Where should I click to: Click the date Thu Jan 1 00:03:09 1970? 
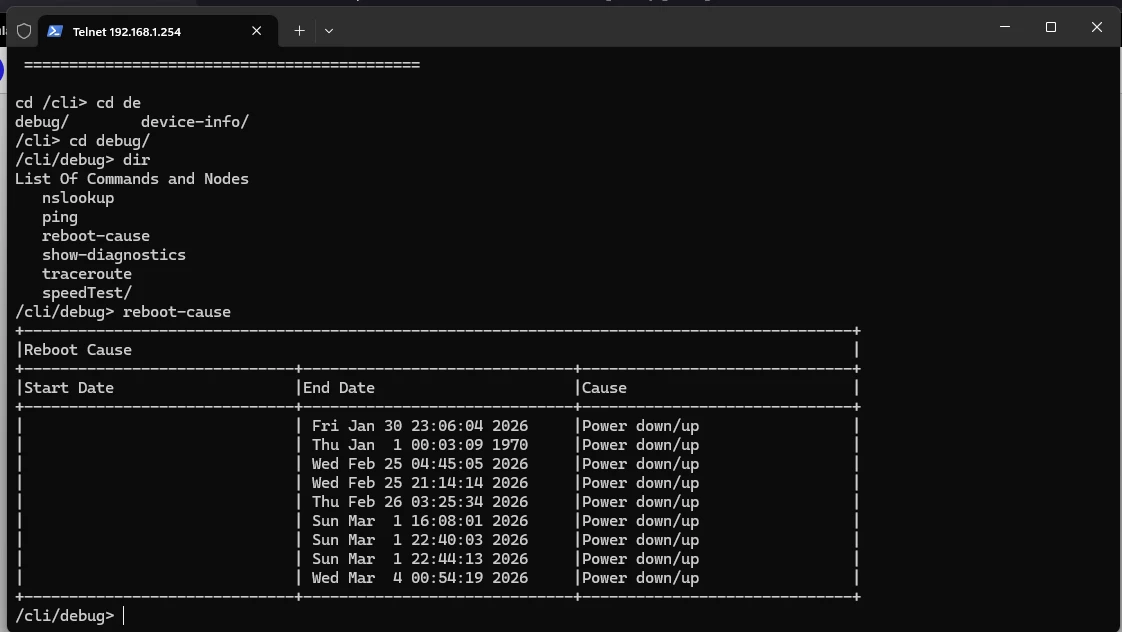pyautogui.click(x=419, y=444)
